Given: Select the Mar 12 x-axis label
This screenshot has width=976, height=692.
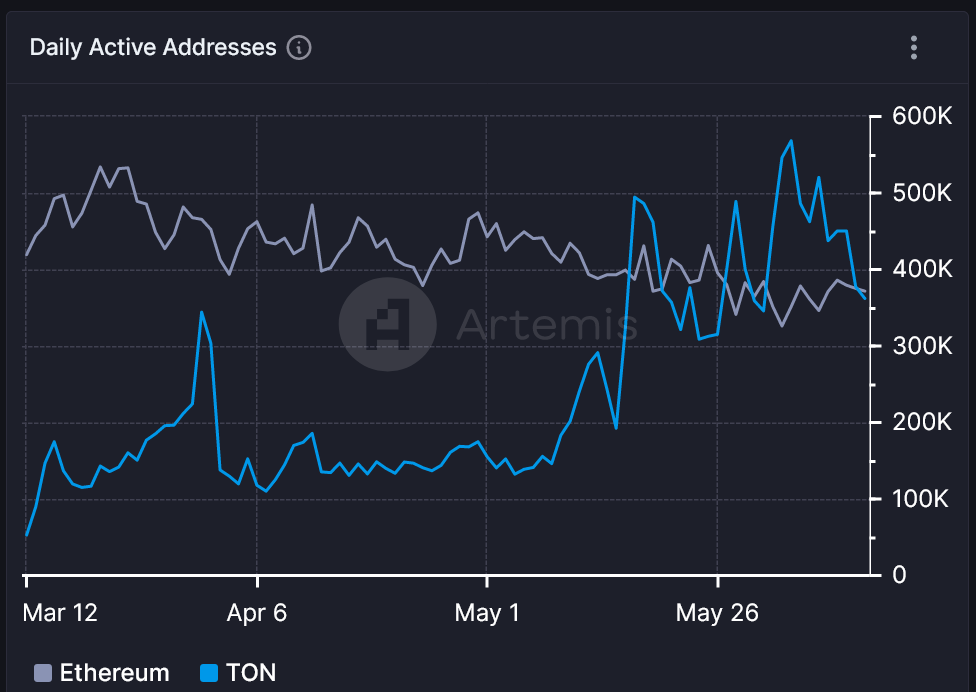Looking at the screenshot, I should pos(60,613).
